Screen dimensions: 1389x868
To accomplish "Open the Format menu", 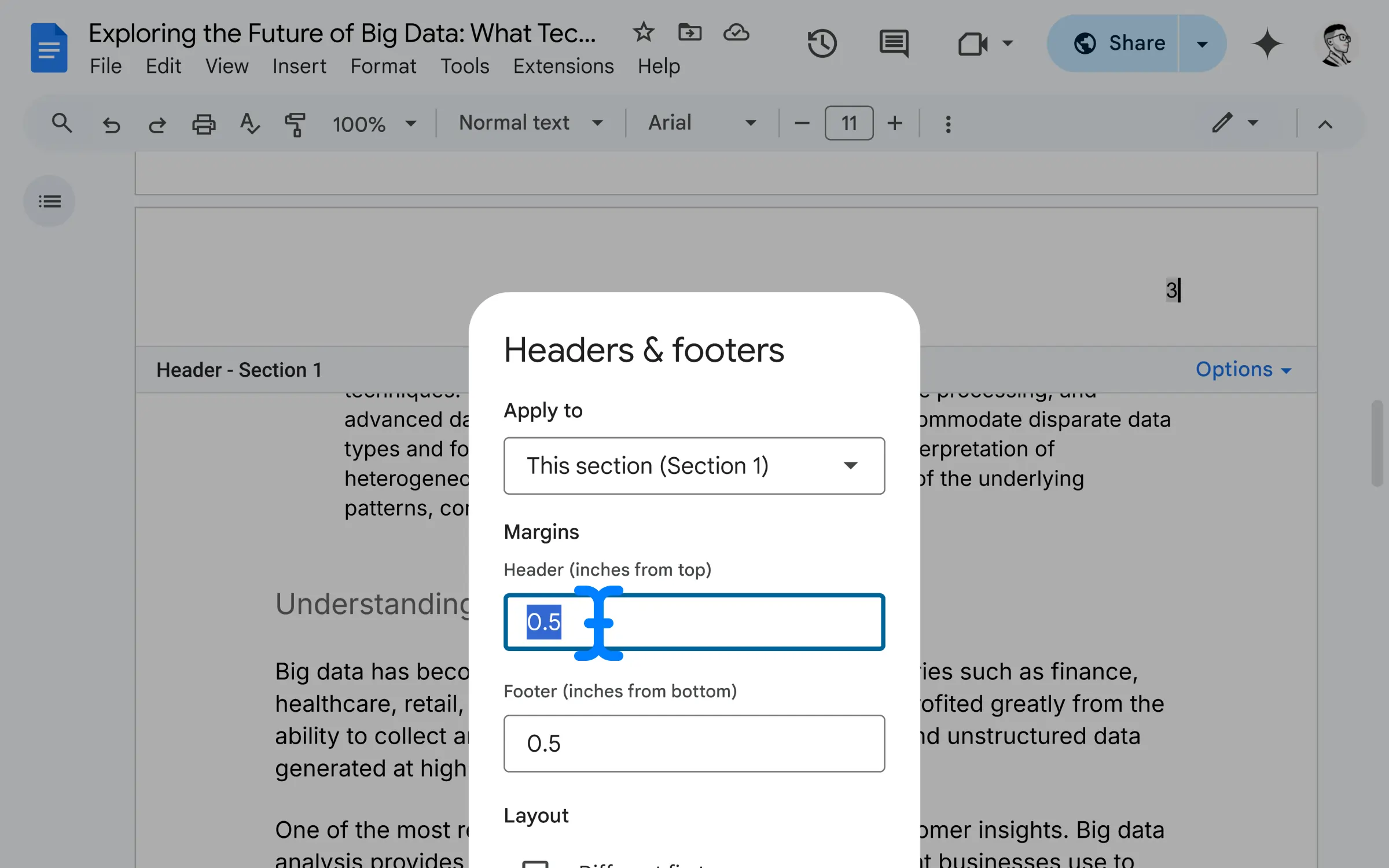I will click(383, 66).
